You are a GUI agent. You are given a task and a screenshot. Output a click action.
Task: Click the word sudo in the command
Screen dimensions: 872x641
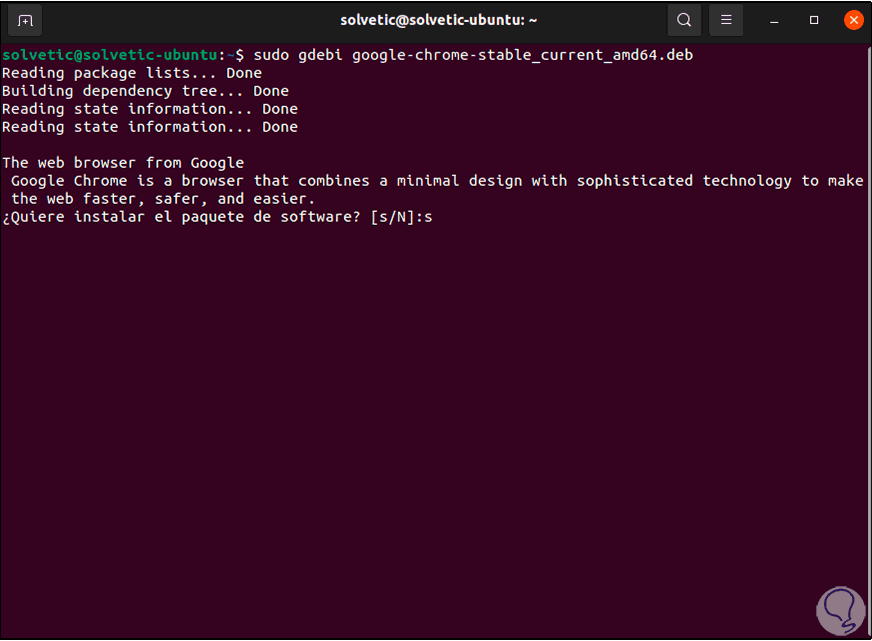[x=271, y=55]
